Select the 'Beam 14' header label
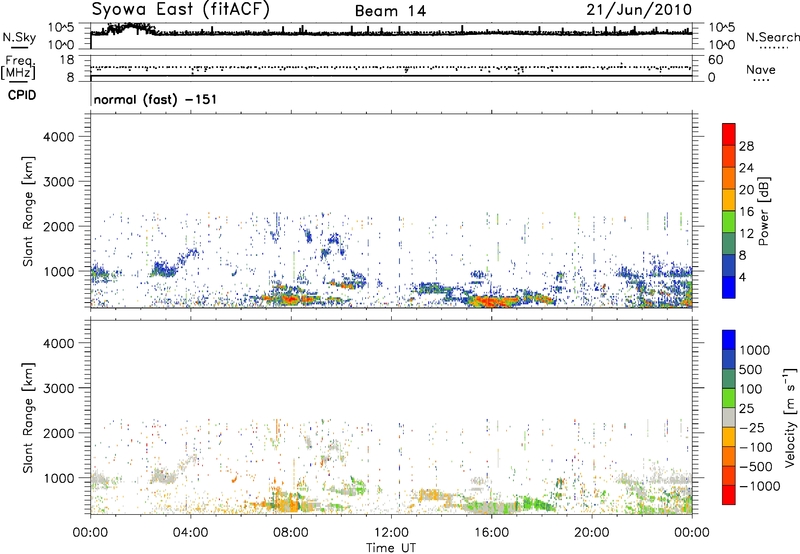Image resolution: width=800 pixels, height=554 pixels. [x=390, y=11]
